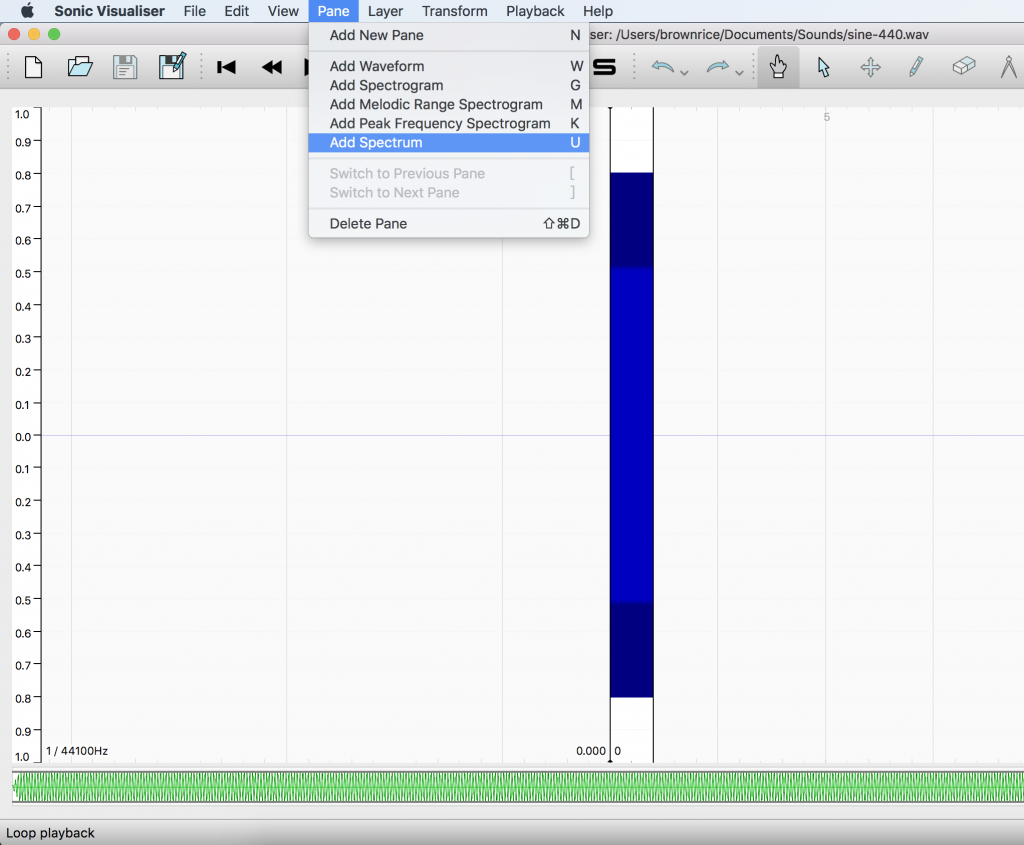The height and width of the screenshot is (845, 1024).
Task: Select the Erase tool
Action: click(x=963, y=66)
